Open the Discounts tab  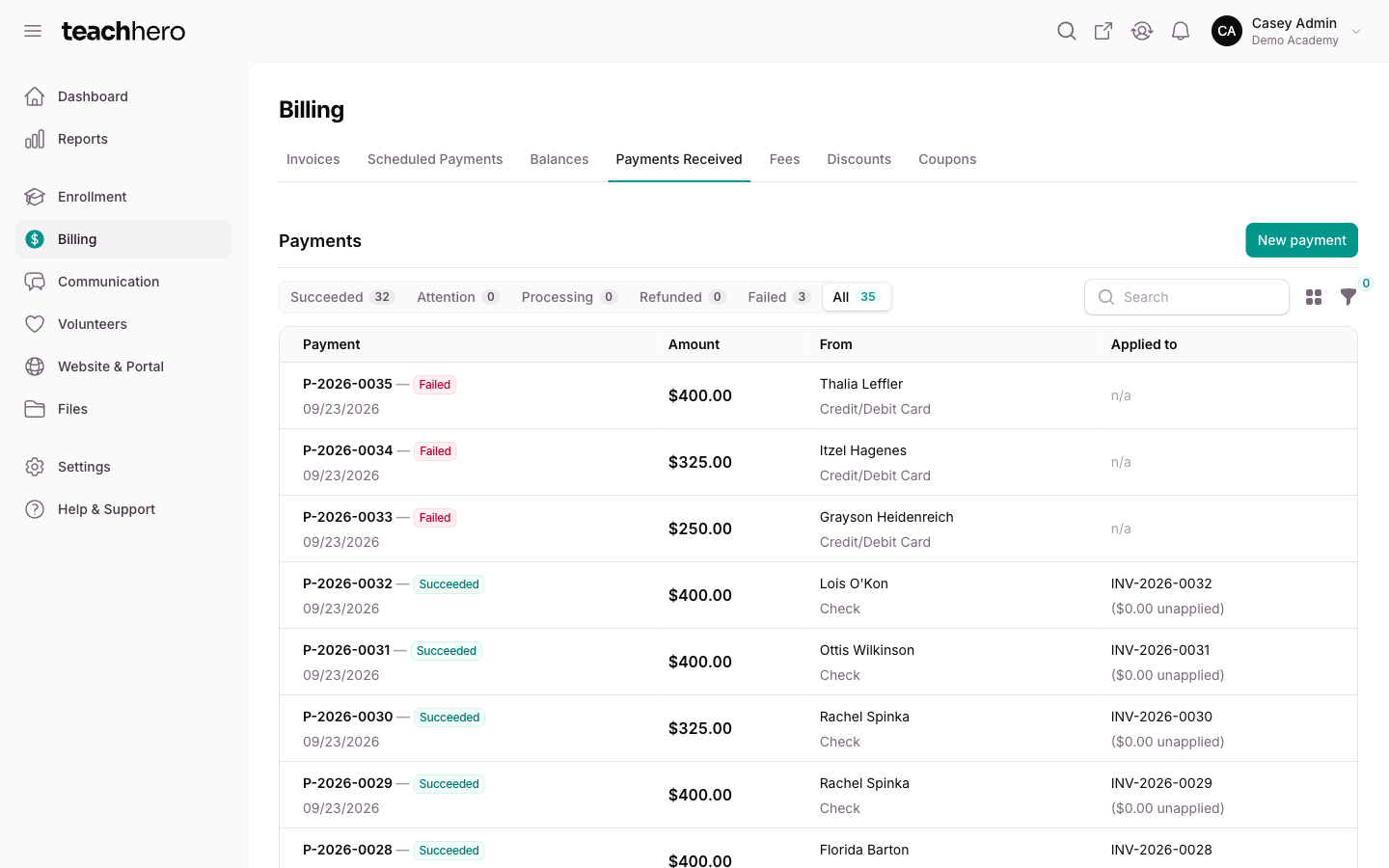tap(859, 159)
